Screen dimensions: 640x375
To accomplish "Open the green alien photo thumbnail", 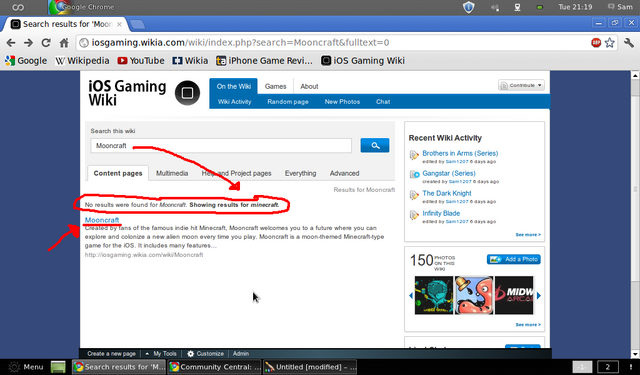I will pyautogui.click(x=433, y=295).
